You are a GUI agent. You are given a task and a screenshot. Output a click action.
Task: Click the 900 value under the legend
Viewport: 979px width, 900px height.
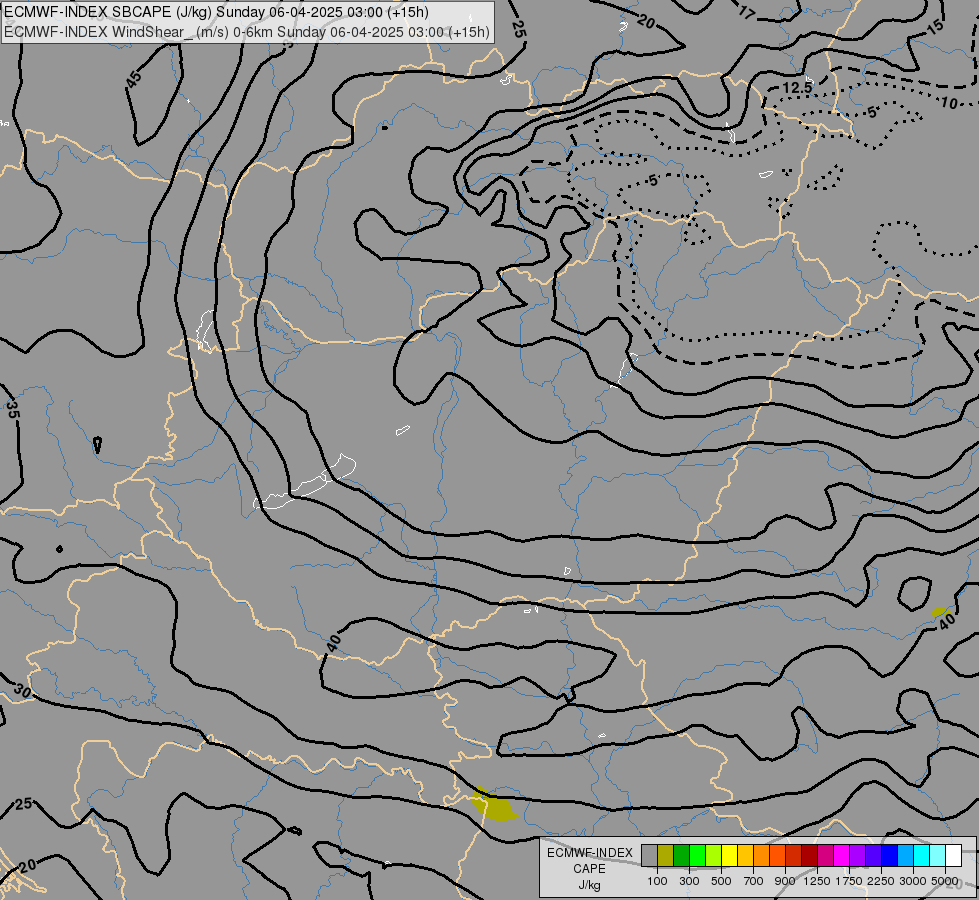(x=785, y=881)
